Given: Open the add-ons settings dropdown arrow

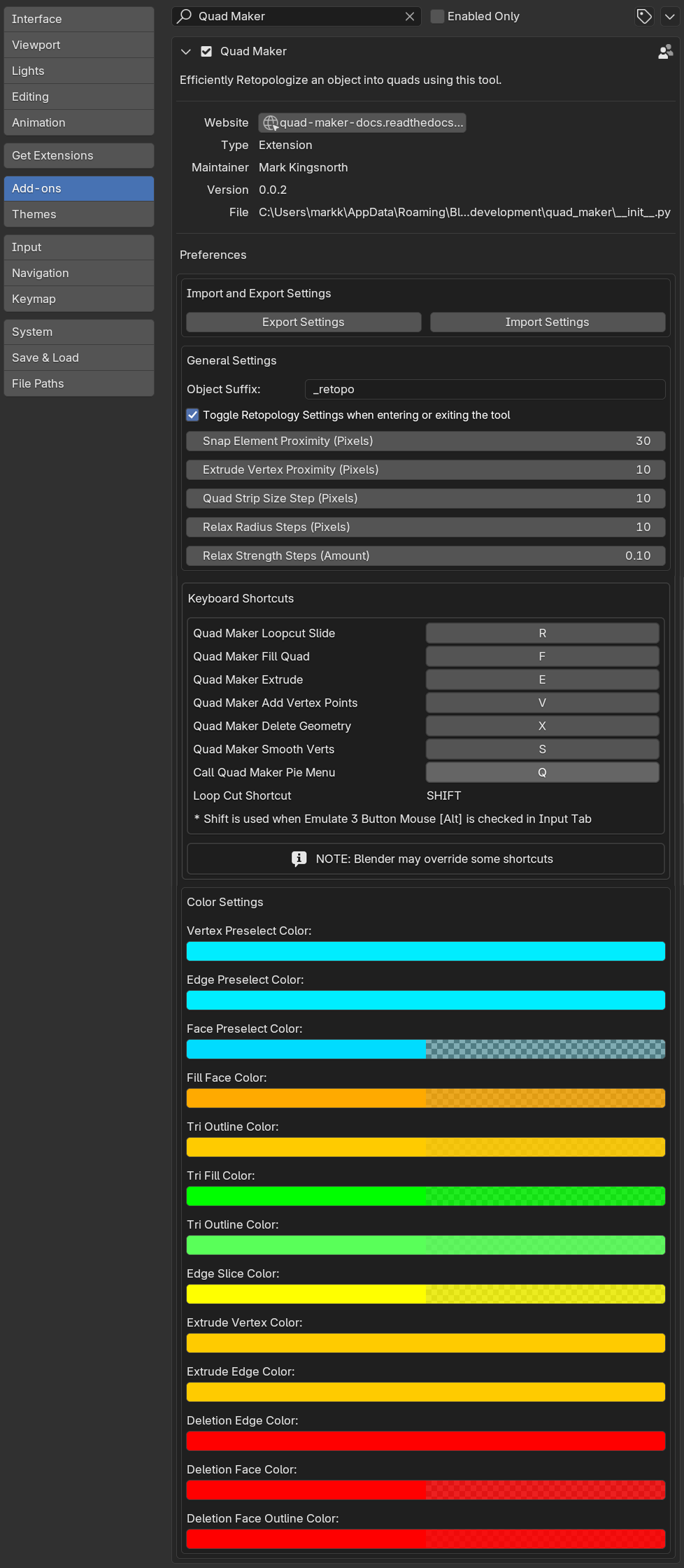Looking at the screenshot, I should (x=669, y=16).
